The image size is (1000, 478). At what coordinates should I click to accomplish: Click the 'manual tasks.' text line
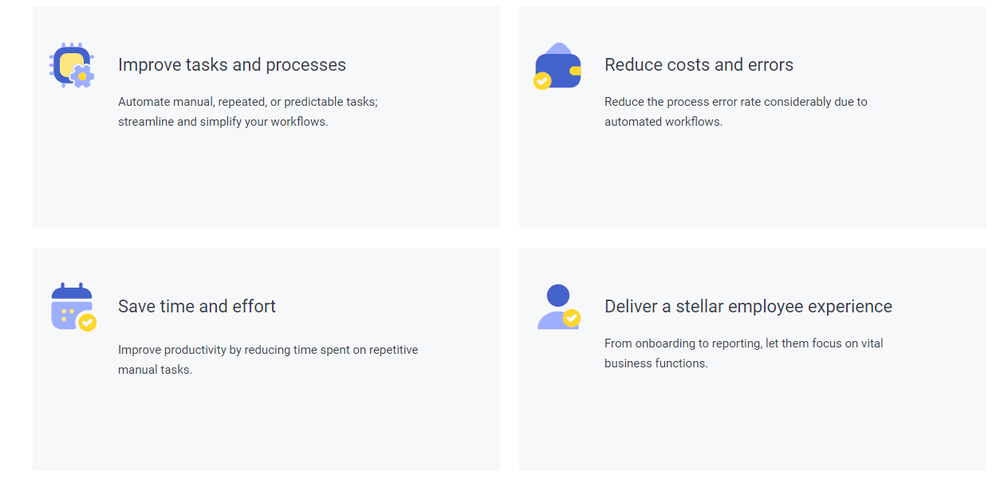(155, 370)
